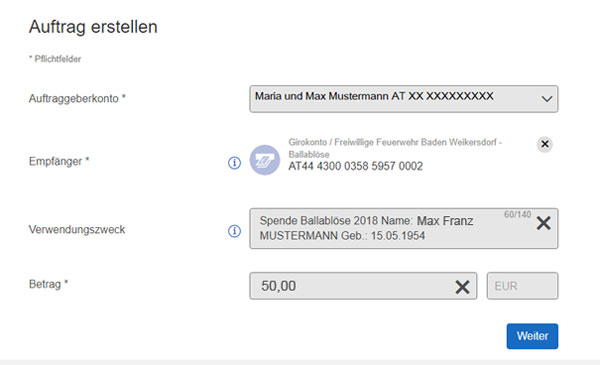Click the Girokonto Freiwillige Feuerwehr recipient name

coord(395,148)
